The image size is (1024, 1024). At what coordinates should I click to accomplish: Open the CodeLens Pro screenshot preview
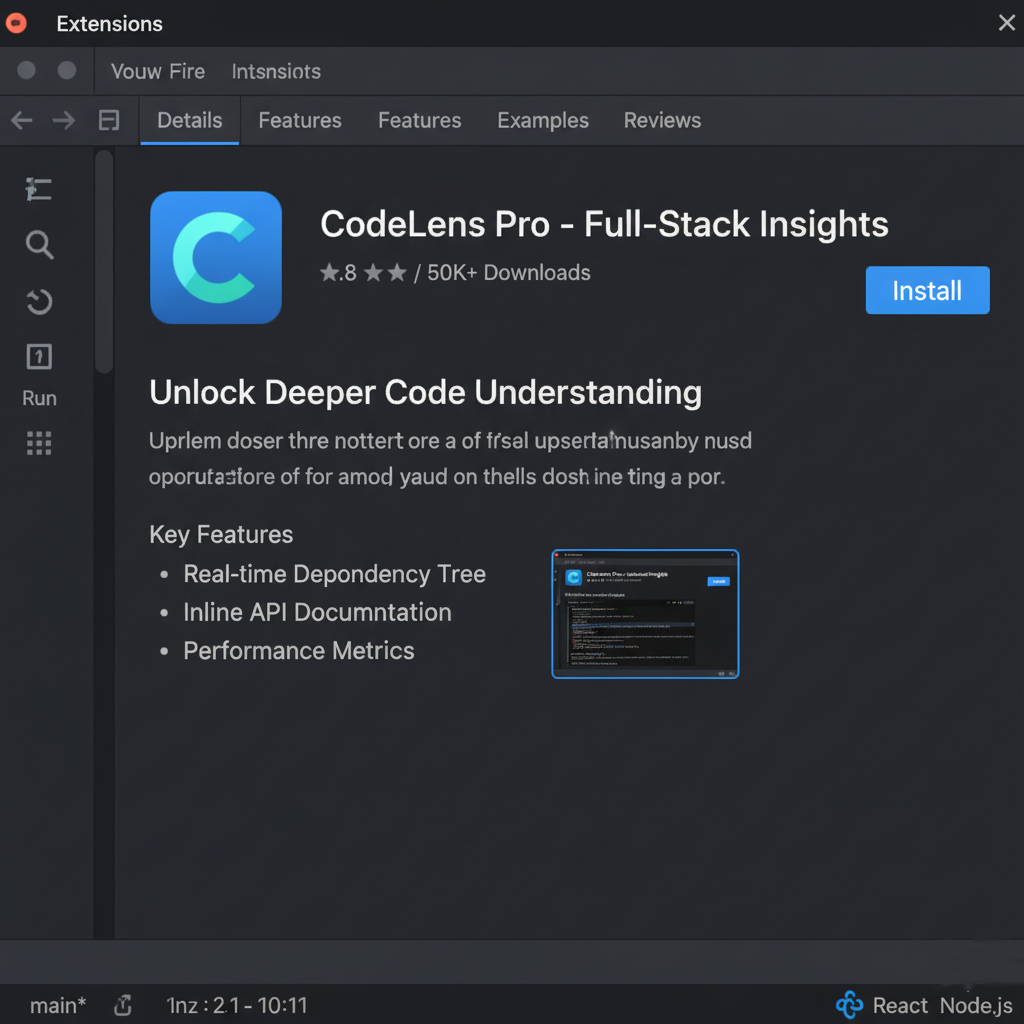pyautogui.click(x=645, y=613)
